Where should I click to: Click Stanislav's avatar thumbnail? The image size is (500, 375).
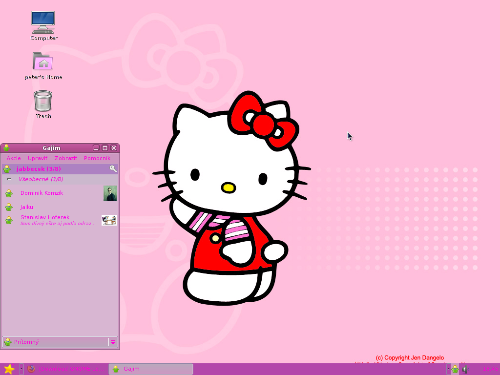tap(109, 220)
